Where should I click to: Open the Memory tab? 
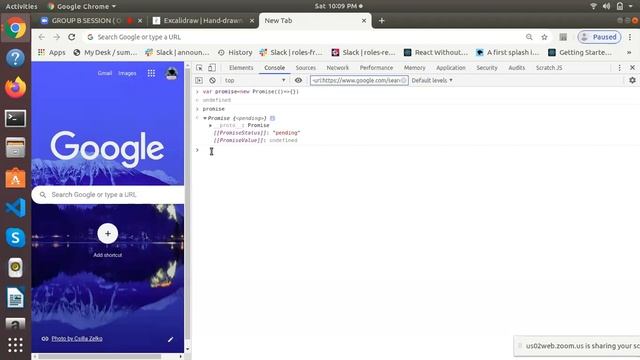[x=414, y=68]
